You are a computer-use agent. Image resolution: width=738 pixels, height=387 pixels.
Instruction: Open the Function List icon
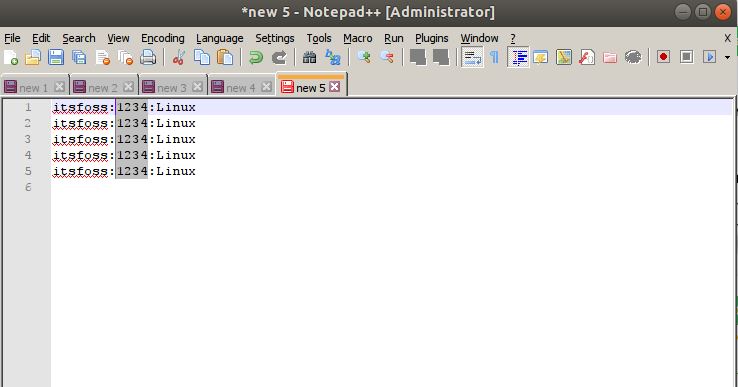587,57
